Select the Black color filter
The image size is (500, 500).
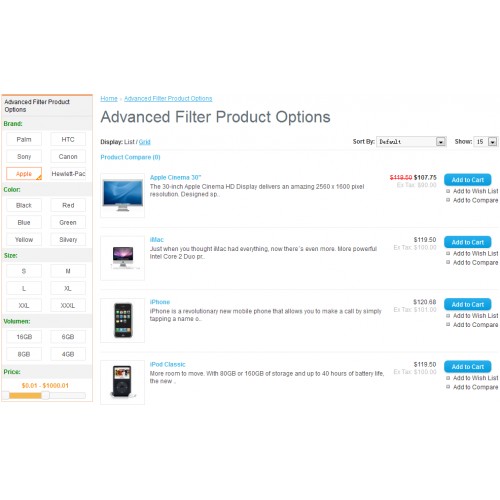(x=24, y=205)
